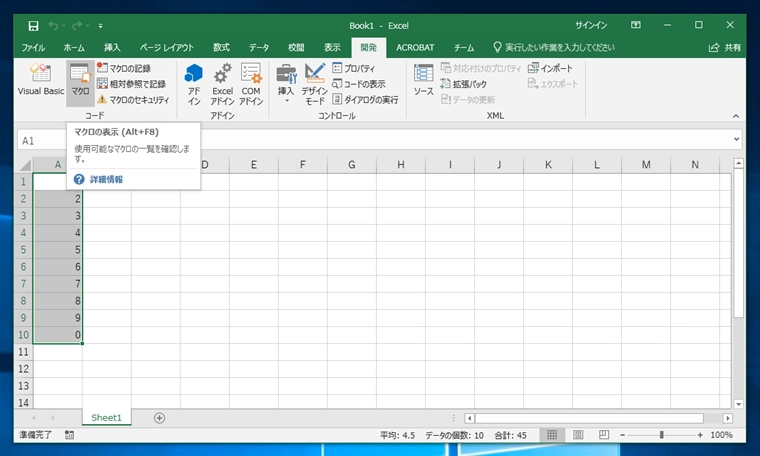Open control プロパティ

point(354,68)
